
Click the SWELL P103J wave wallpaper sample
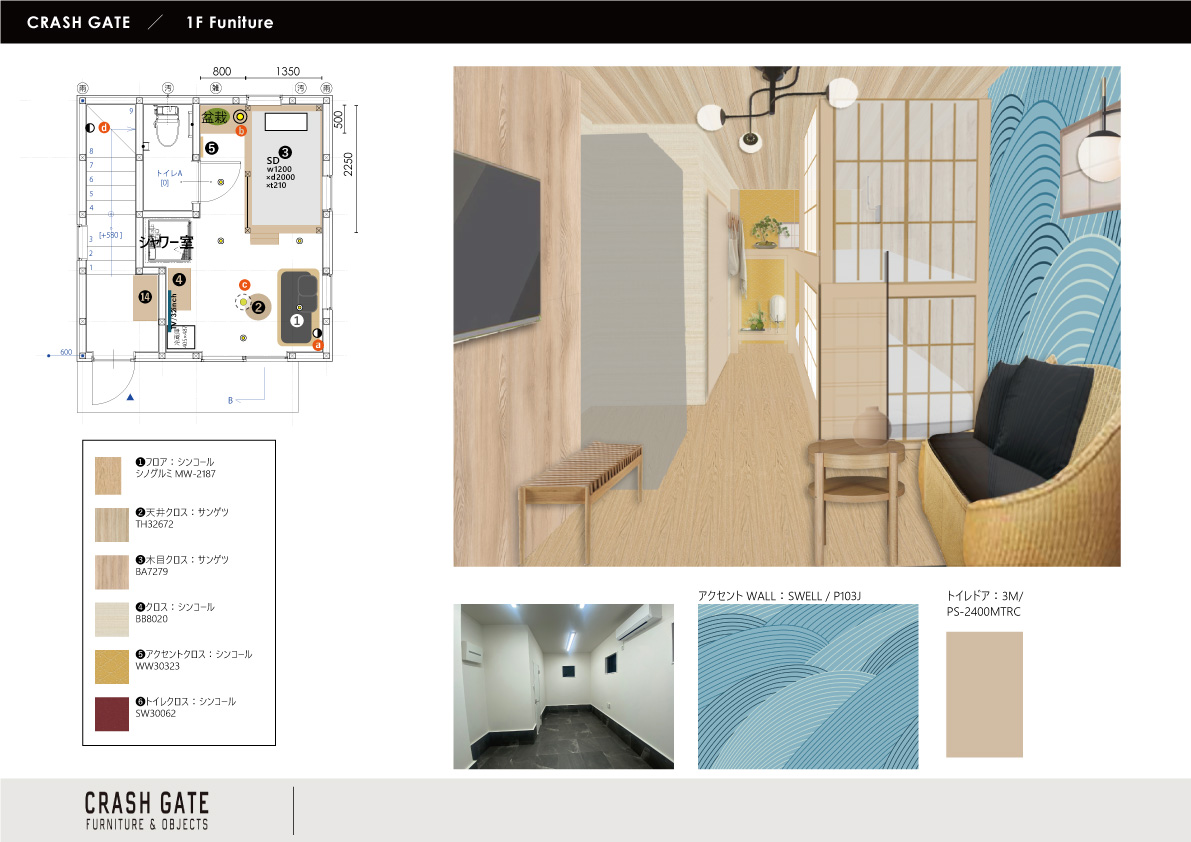click(x=807, y=686)
